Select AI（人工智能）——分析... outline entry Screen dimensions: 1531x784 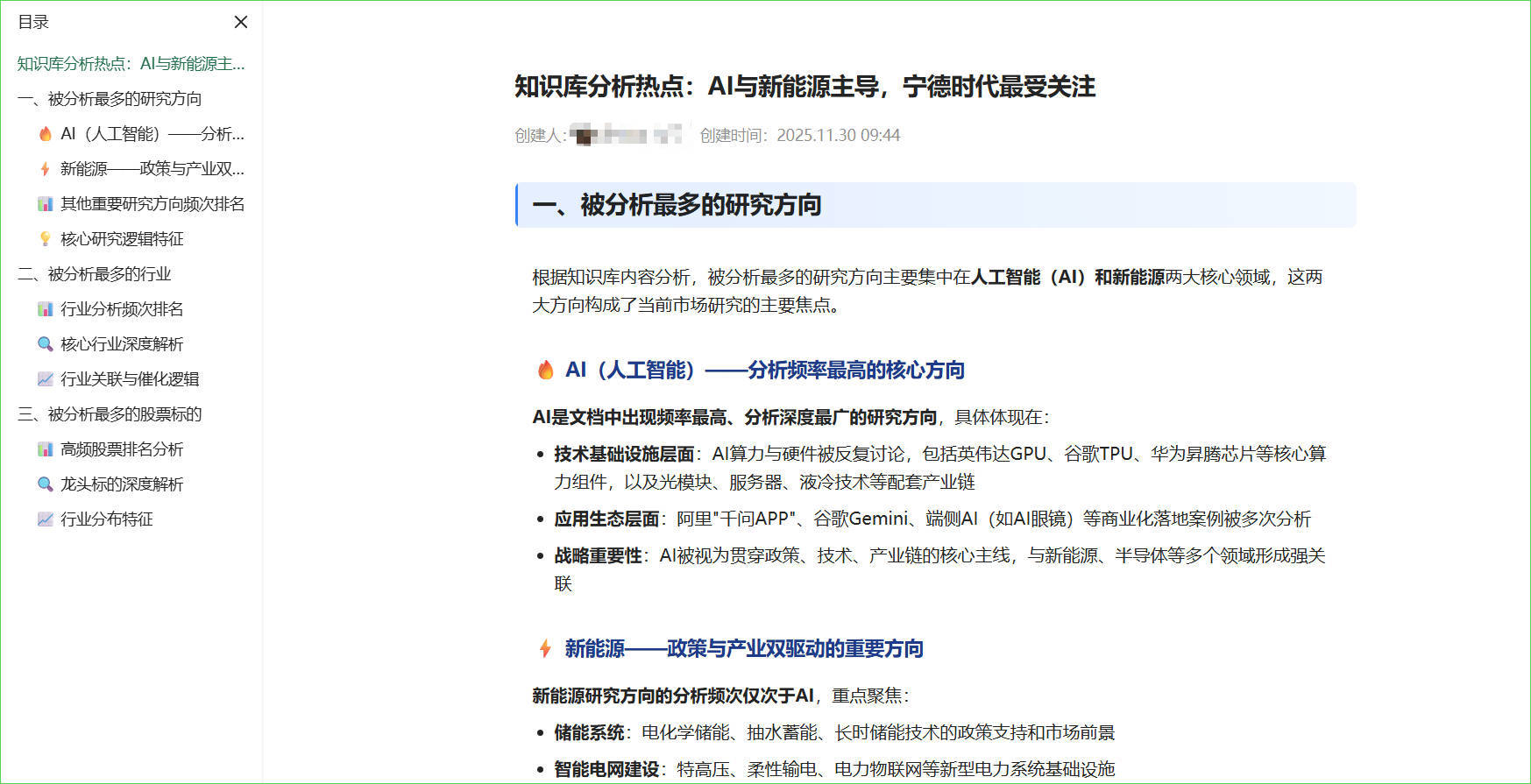(152, 134)
